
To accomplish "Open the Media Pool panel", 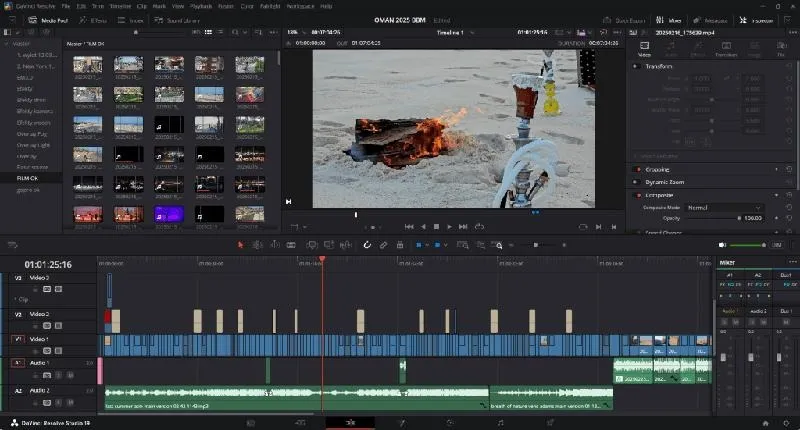I will tap(48, 20).
